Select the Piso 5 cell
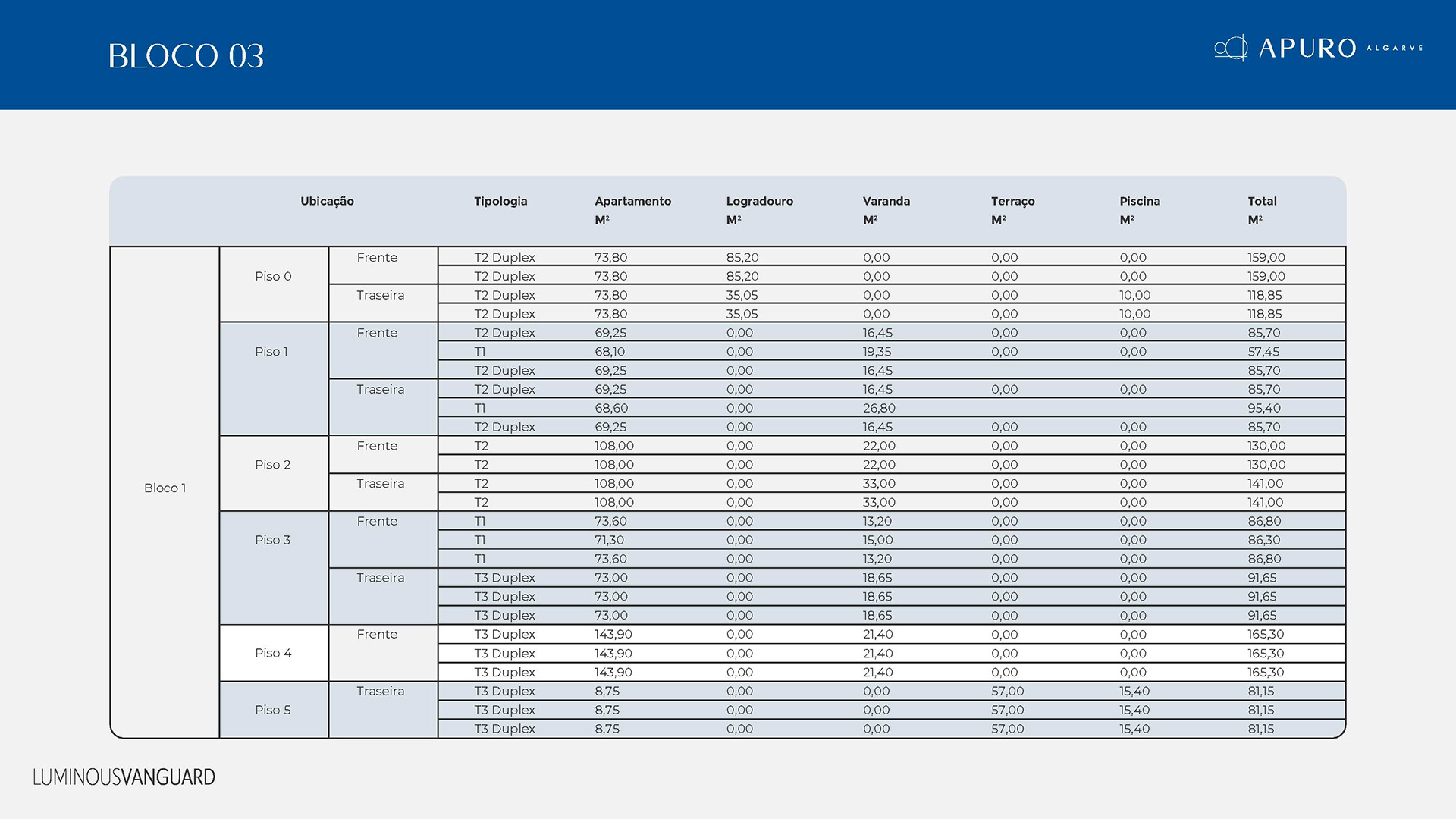This screenshot has height=819, width=1456. 272,710
